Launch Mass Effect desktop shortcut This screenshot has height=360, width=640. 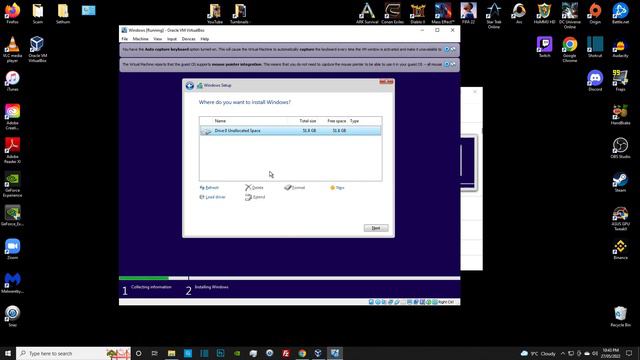point(443,13)
